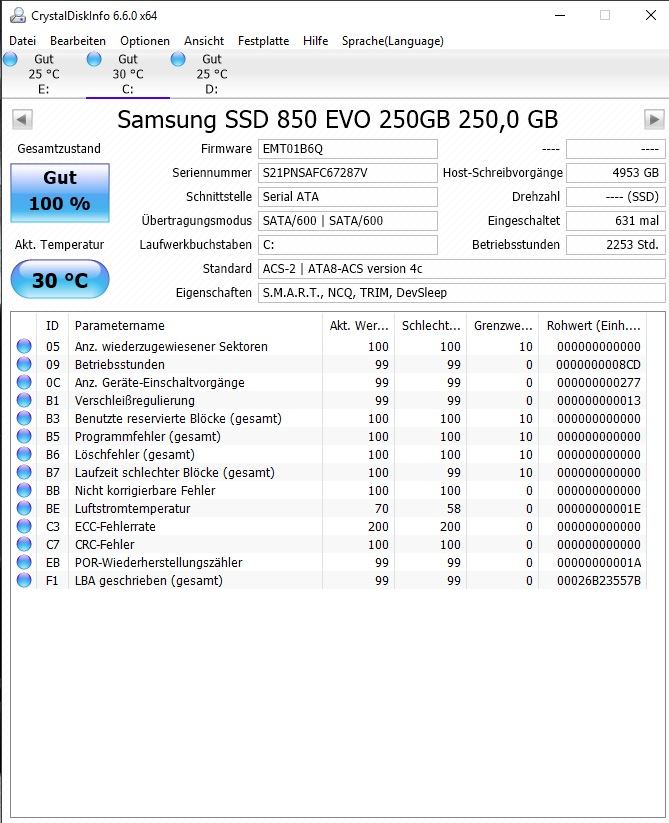The width and height of the screenshot is (669, 823).
Task: Click Host-Schreibvorgänge value 4953 GB
Action: [615, 173]
